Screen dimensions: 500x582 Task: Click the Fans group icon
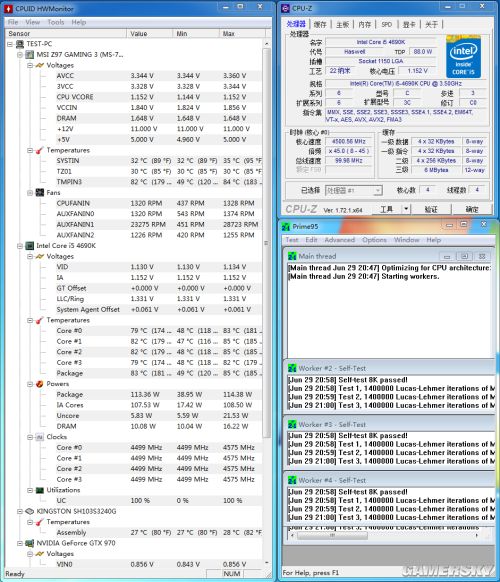(x=40, y=193)
